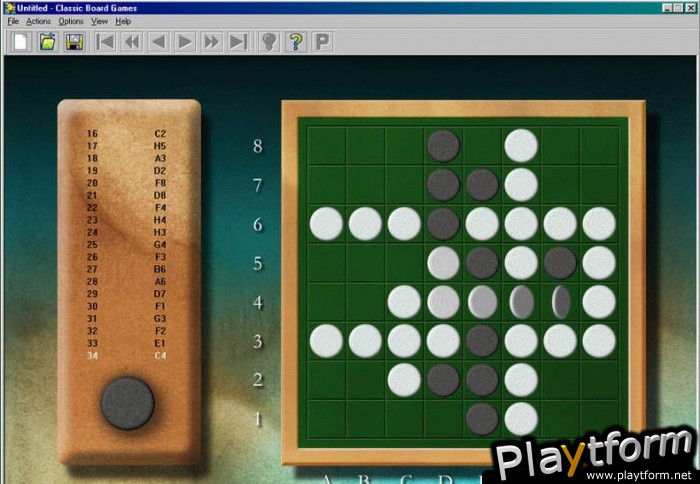Fast-forward moves with the double-right arrow
Screen dimensions: 700x484
pyautogui.click(x=211, y=42)
